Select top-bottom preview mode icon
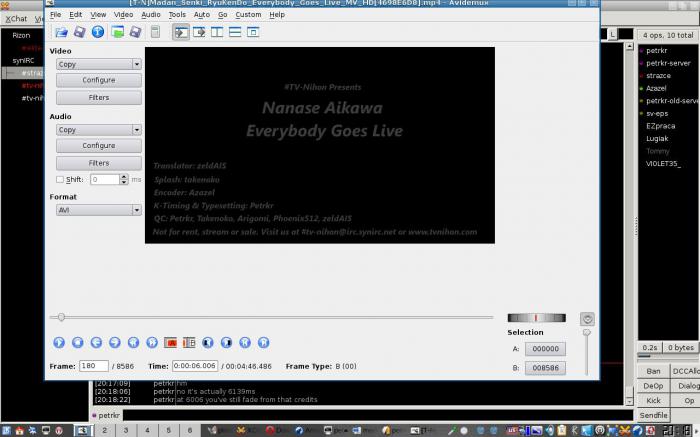Image resolution: width=700 pixels, height=437 pixels. 235,32
